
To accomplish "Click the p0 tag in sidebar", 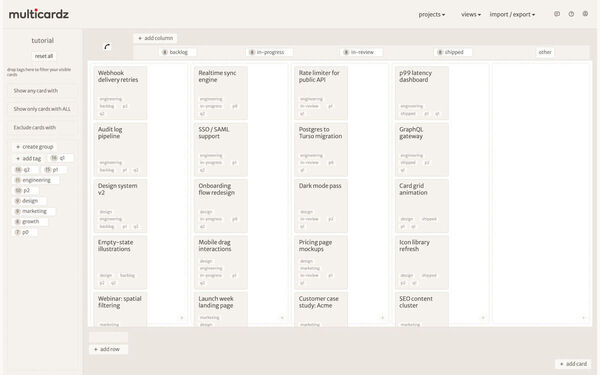I will pos(25,232).
